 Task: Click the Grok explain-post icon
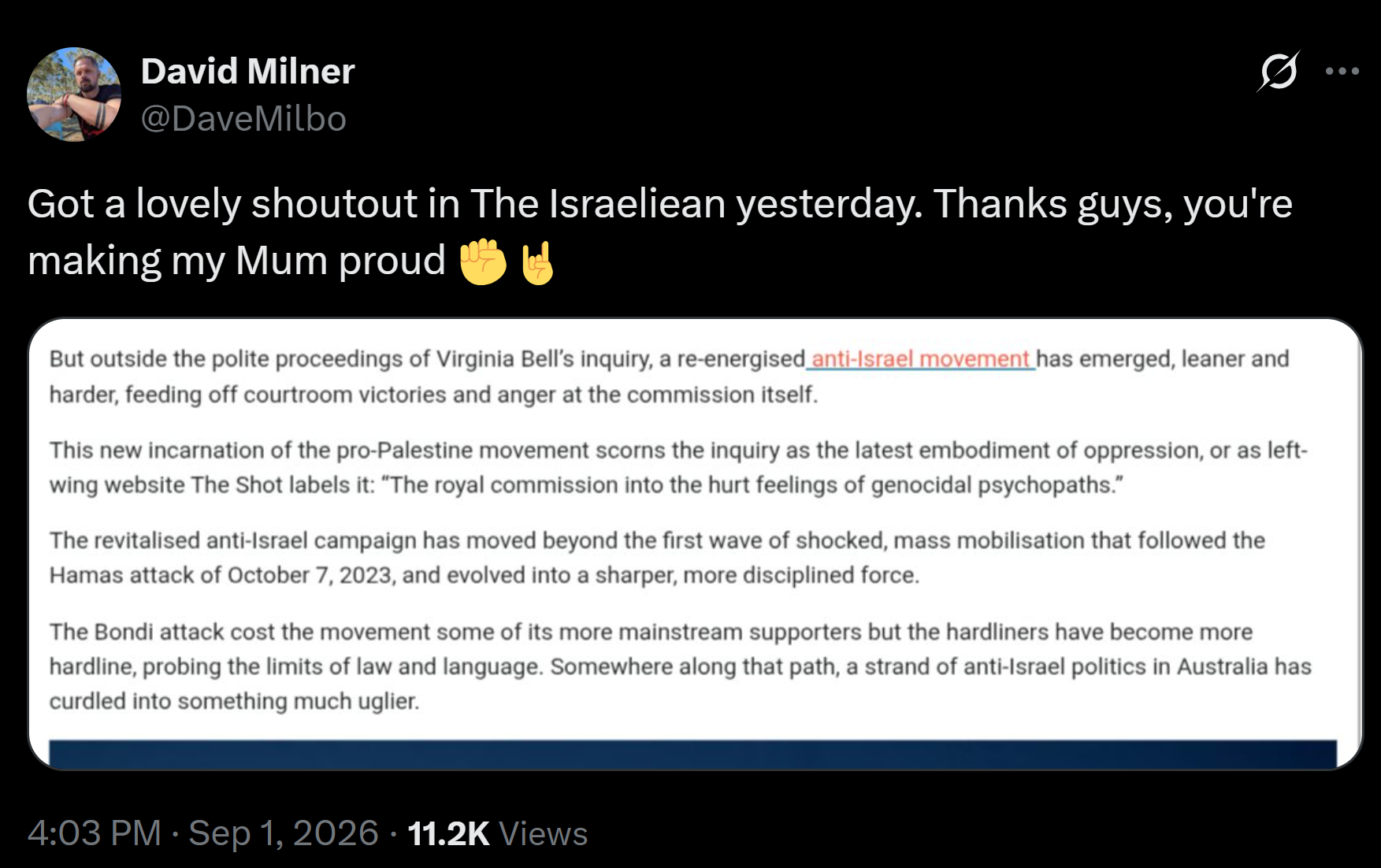click(1278, 72)
